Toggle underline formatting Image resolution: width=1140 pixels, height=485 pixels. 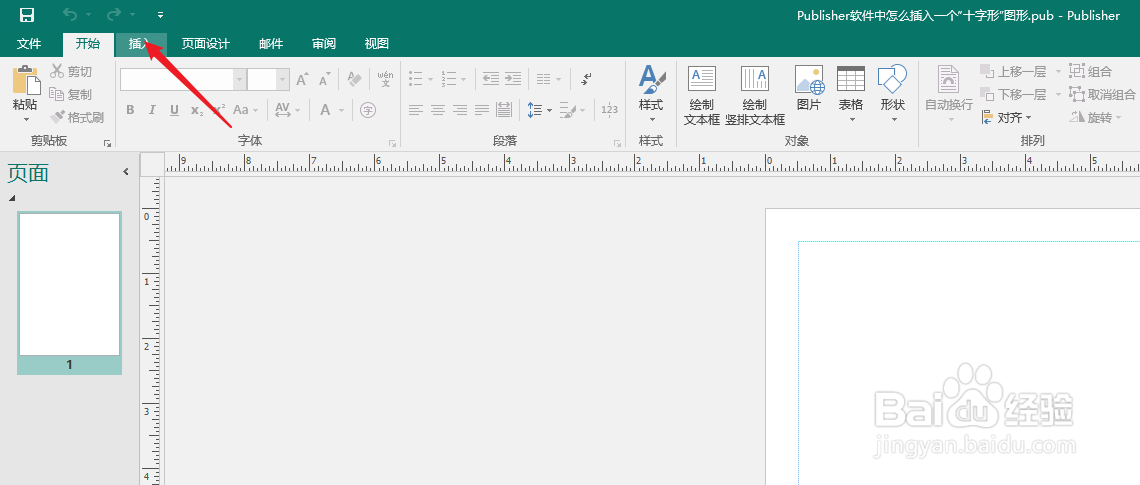[x=174, y=110]
